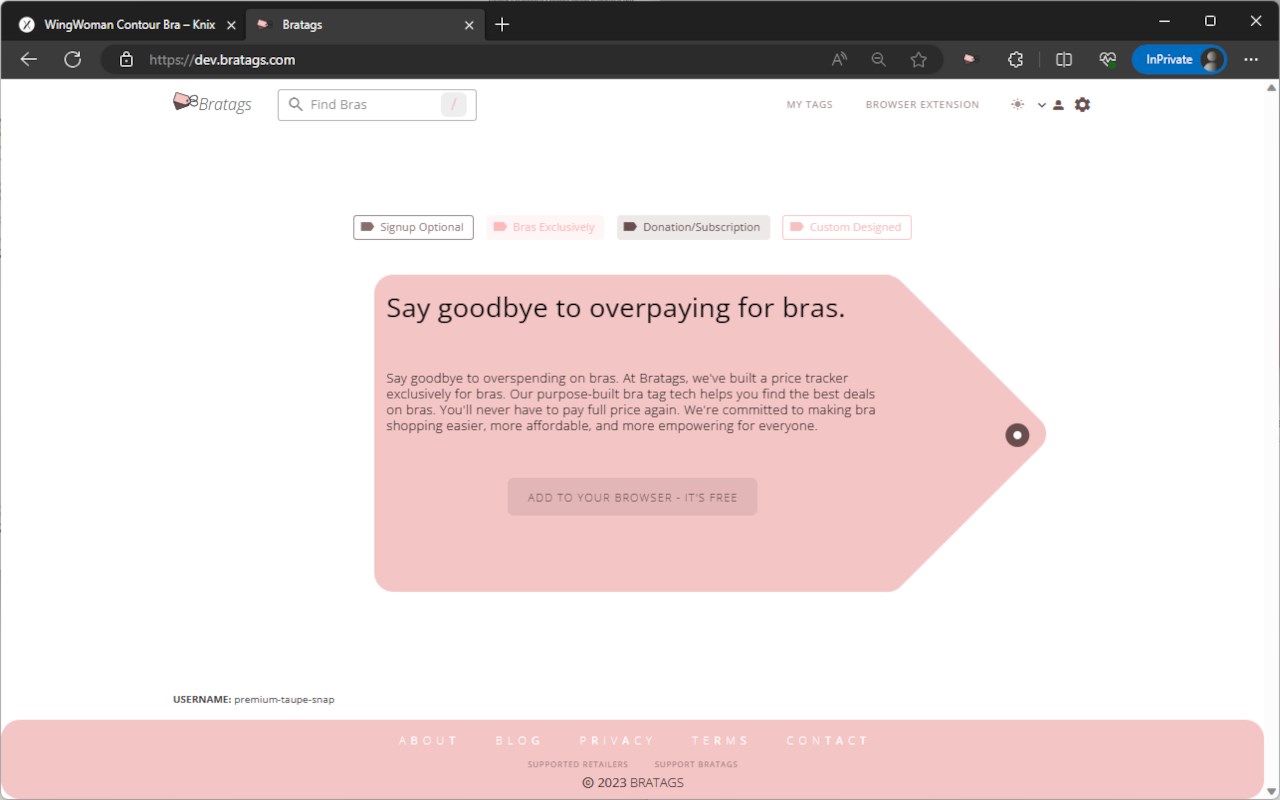Click the zoom magnifier icon in address bar
The image size is (1280, 800).
[878, 60]
